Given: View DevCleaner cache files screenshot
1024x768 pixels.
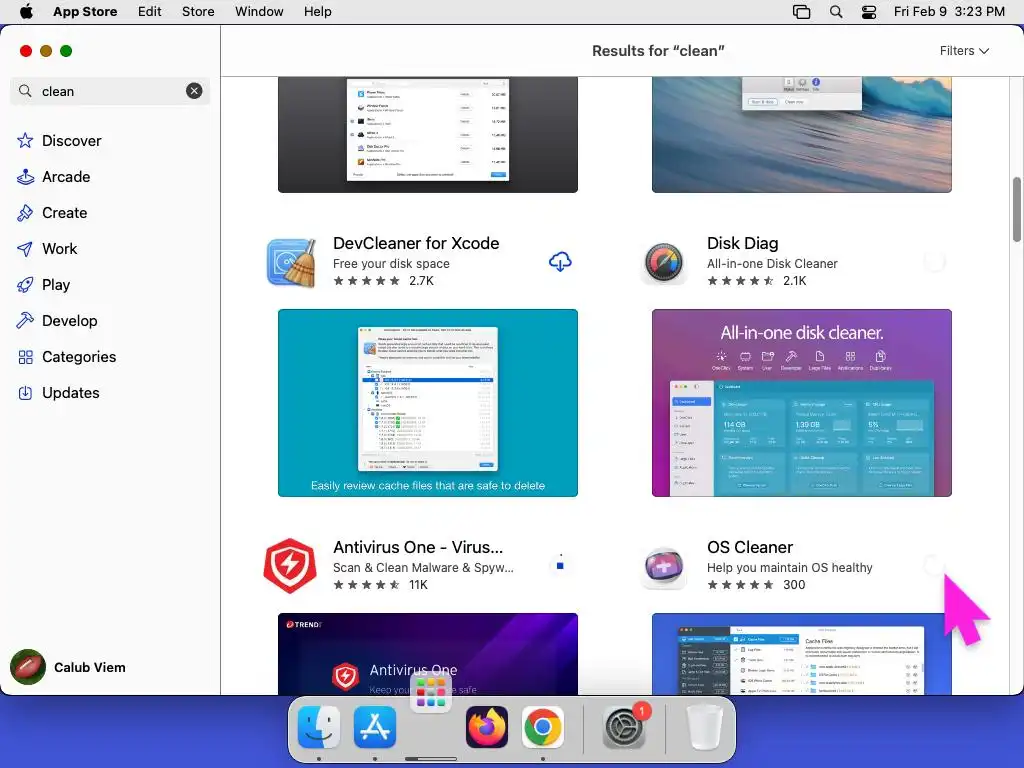Looking at the screenshot, I should coord(428,403).
